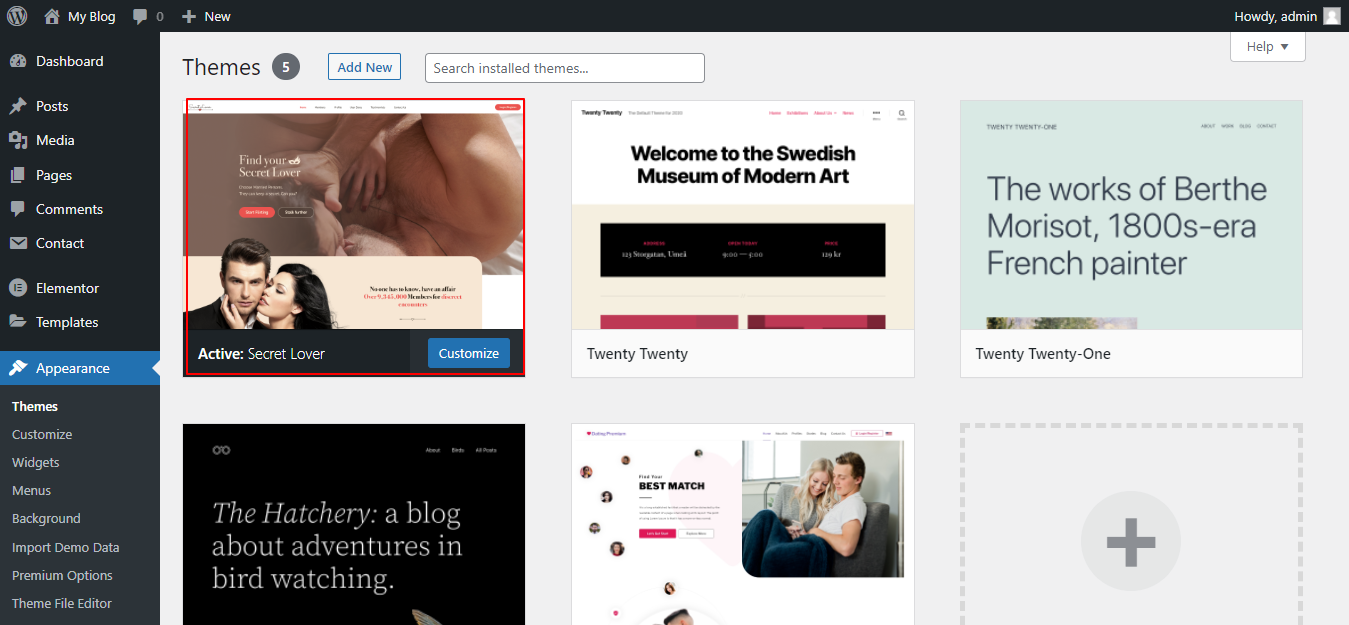
Task: Select the Appearance menu item
Action: click(x=80, y=368)
